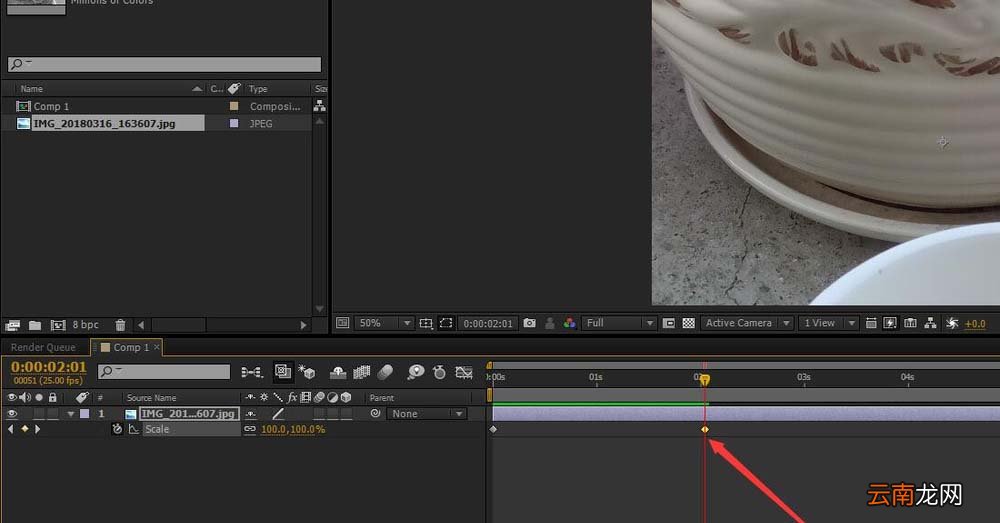1000x523 pixels.
Task: Click the viewer current time 0:00:02:01
Action: click(x=488, y=323)
